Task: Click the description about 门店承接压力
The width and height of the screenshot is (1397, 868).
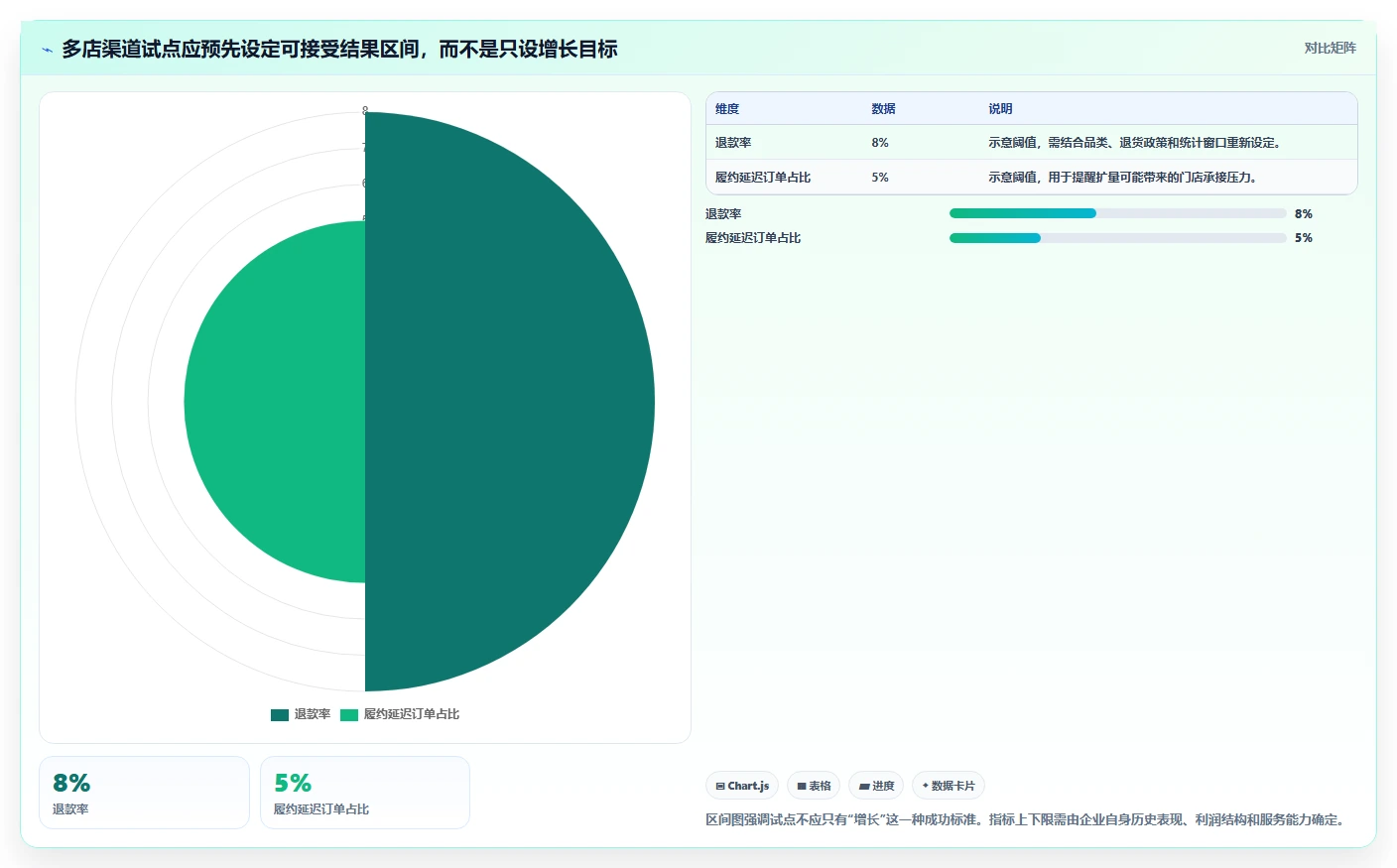Action: click(x=1124, y=178)
